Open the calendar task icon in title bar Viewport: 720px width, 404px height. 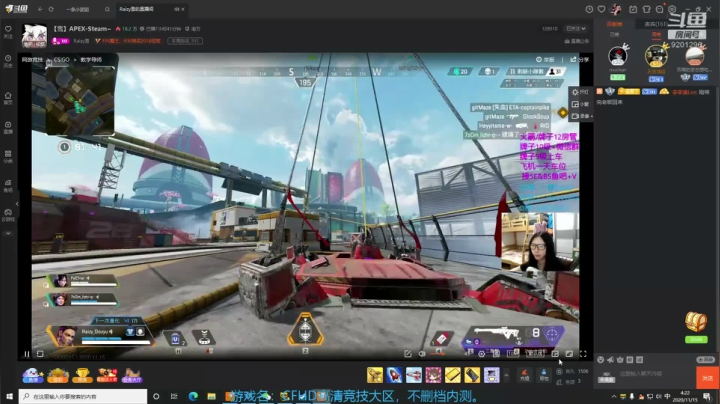coord(633,9)
